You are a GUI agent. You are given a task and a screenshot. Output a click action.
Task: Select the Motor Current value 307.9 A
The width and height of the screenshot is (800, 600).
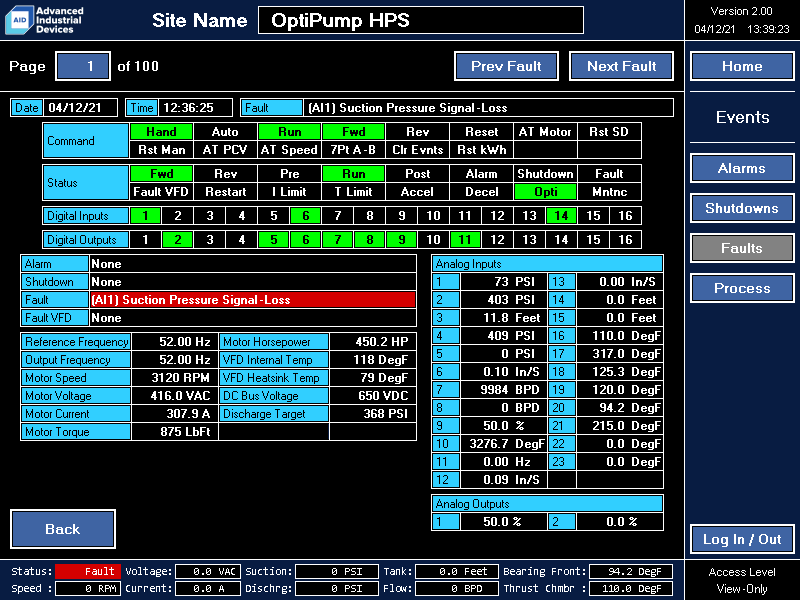(175, 414)
